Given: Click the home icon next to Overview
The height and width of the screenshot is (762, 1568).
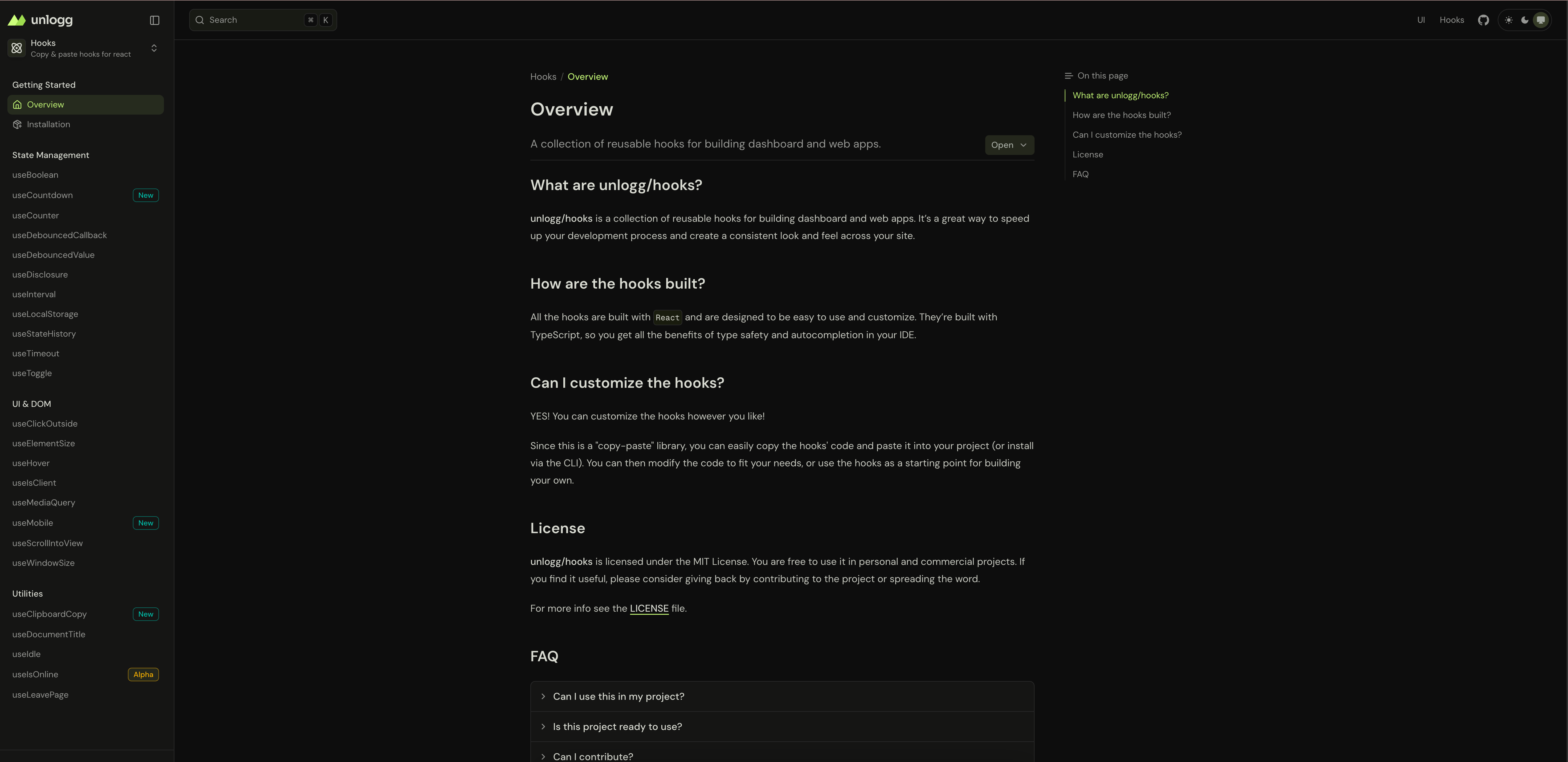Looking at the screenshot, I should pyautogui.click(x=17, y=104).
